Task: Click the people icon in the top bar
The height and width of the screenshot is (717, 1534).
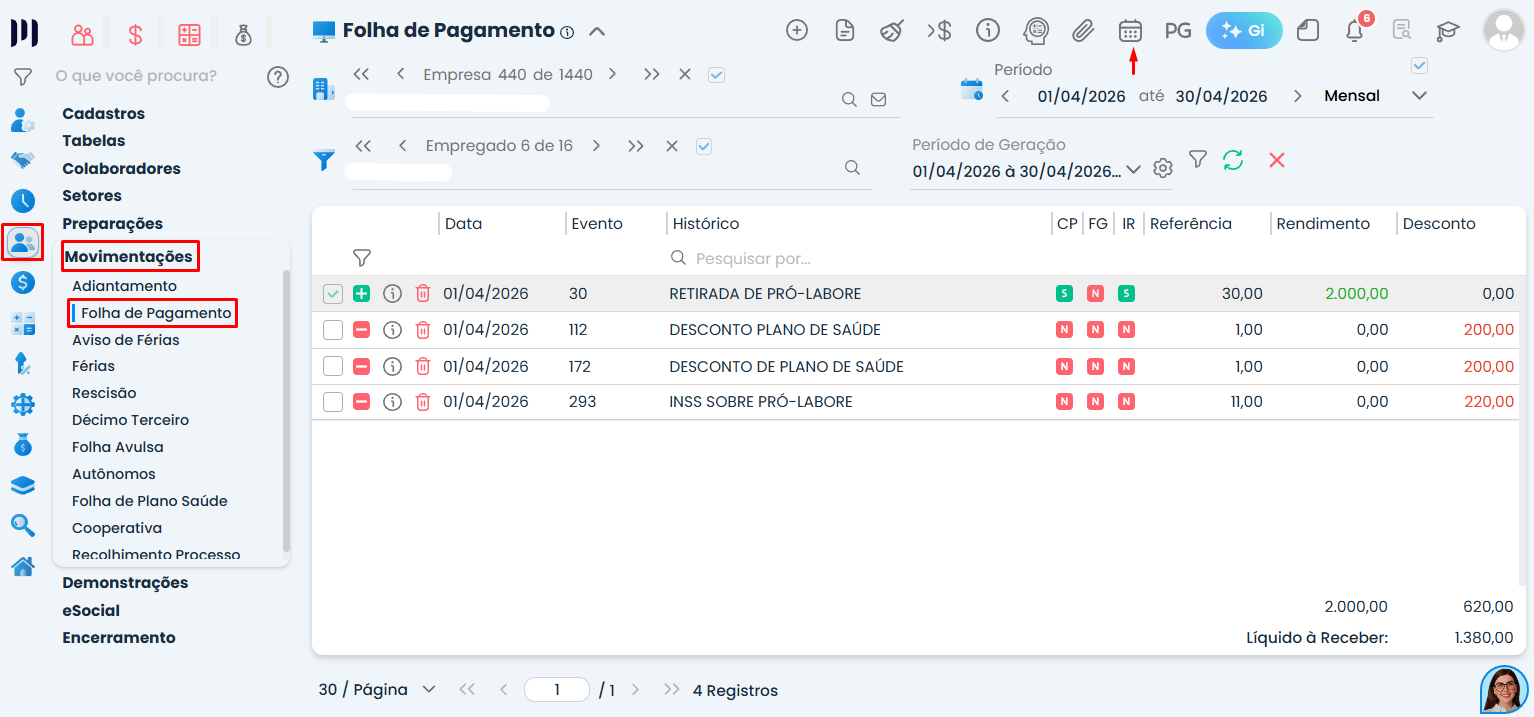Action: tap(82, 36)
